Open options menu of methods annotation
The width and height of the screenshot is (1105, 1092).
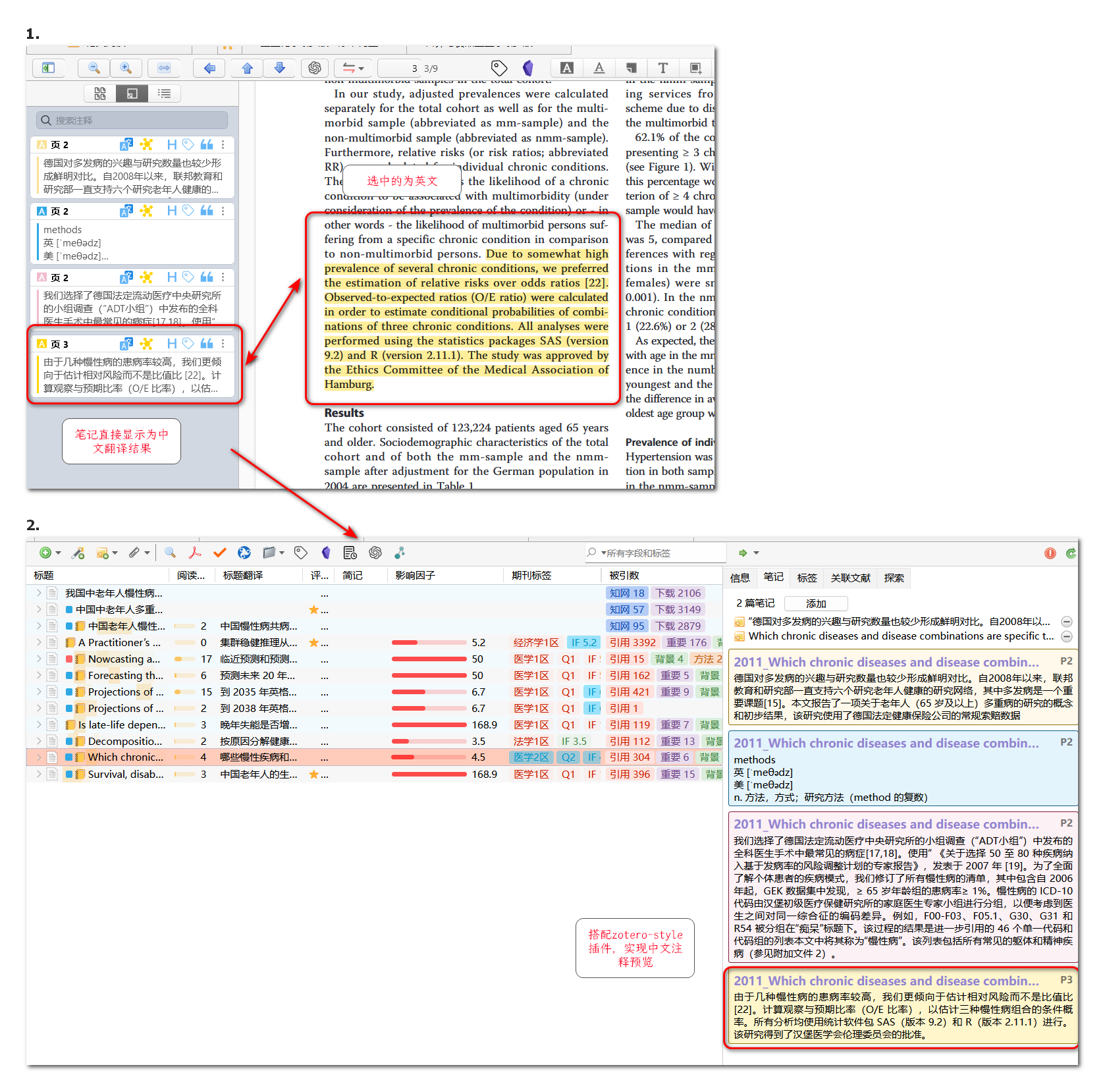[x=223, y=211]
